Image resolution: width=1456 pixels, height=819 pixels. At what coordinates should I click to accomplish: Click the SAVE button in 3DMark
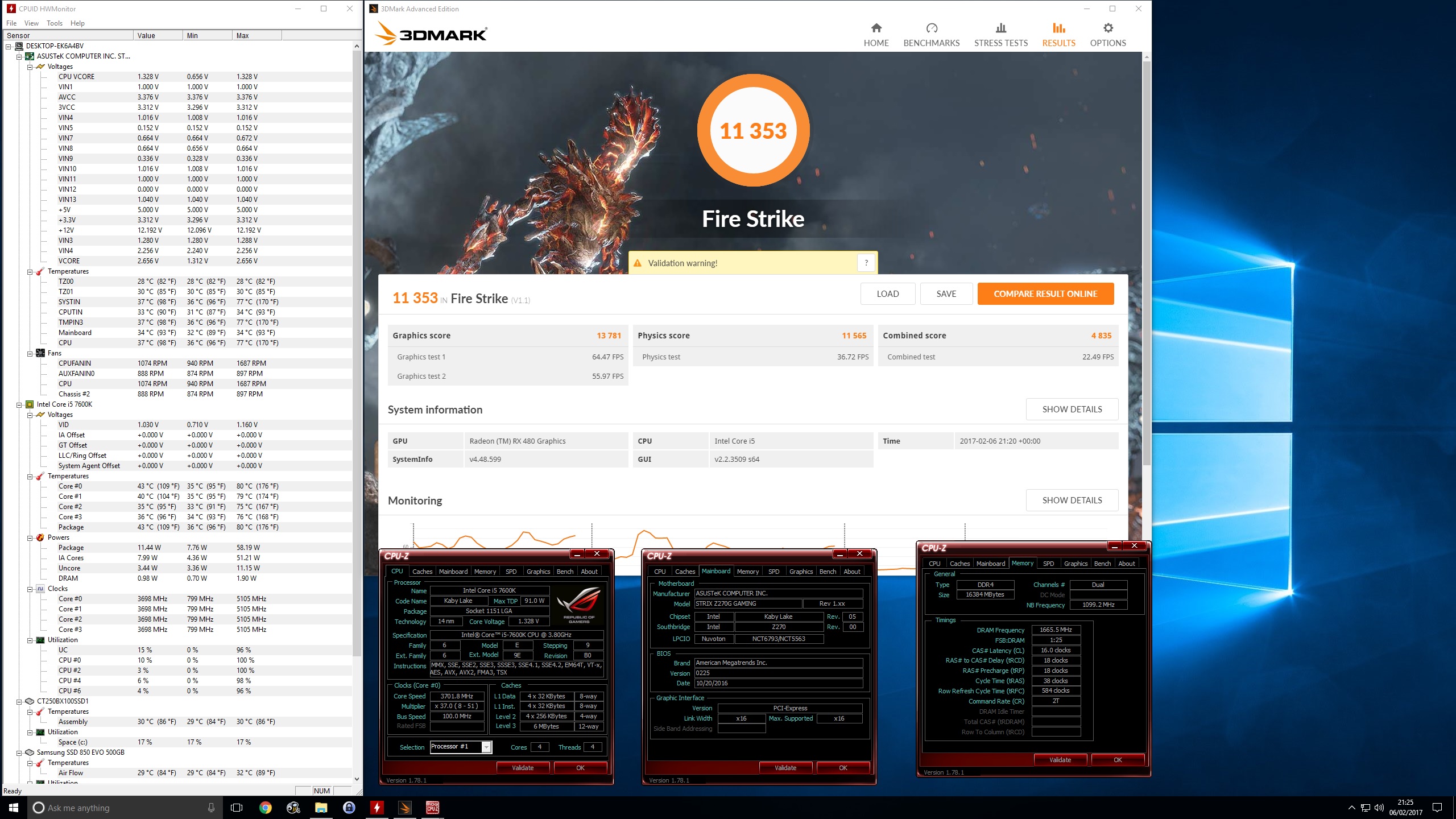(946, 294)
